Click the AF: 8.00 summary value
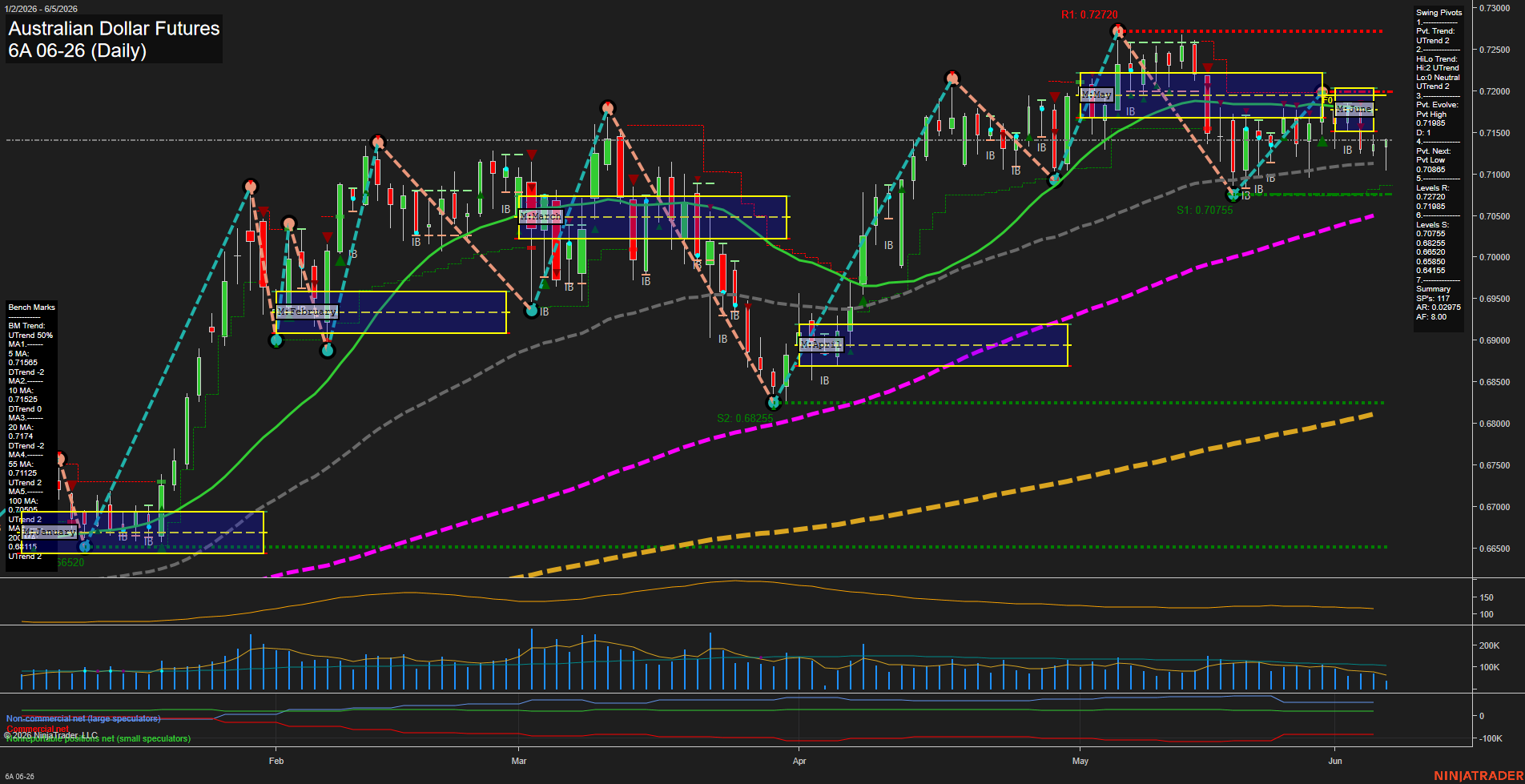1525x784 pixels. 1431,317
